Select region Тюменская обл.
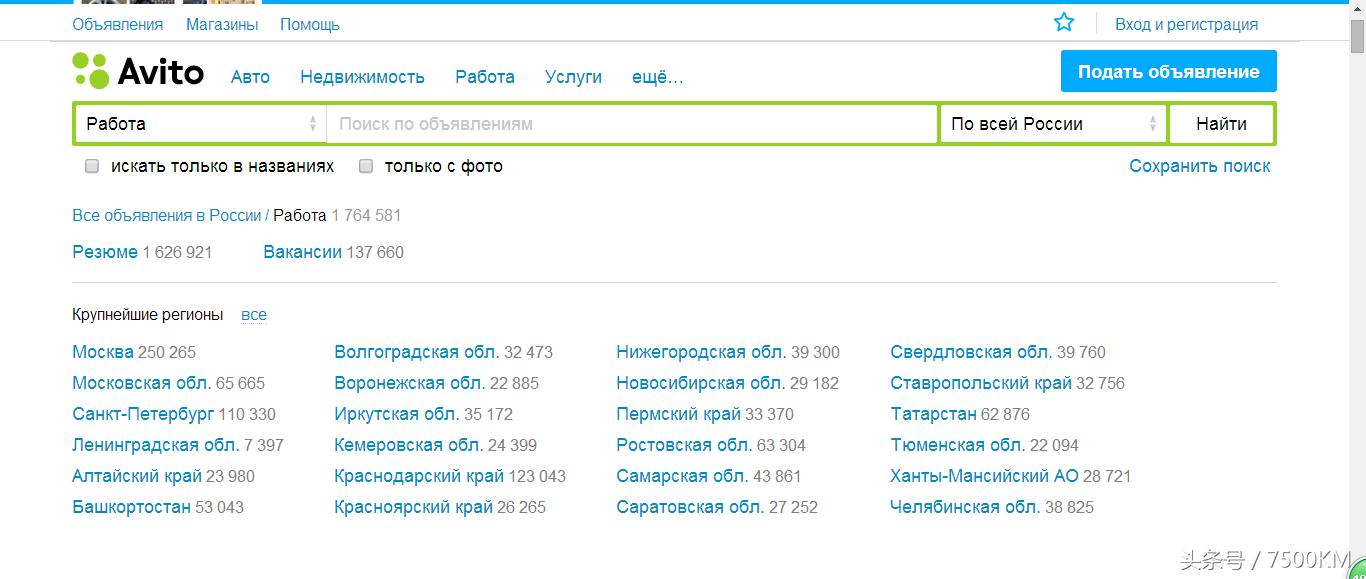The width and height of the screenshot is (1366, 579). (x=957, y=445)
